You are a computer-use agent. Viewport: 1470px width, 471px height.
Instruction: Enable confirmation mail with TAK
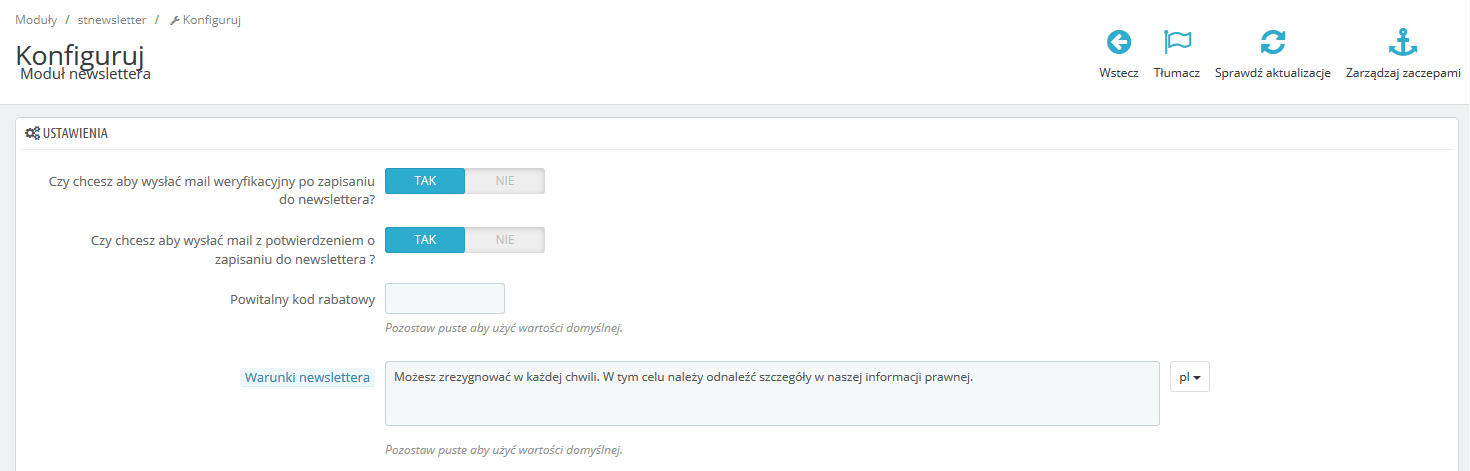point(425,240)
